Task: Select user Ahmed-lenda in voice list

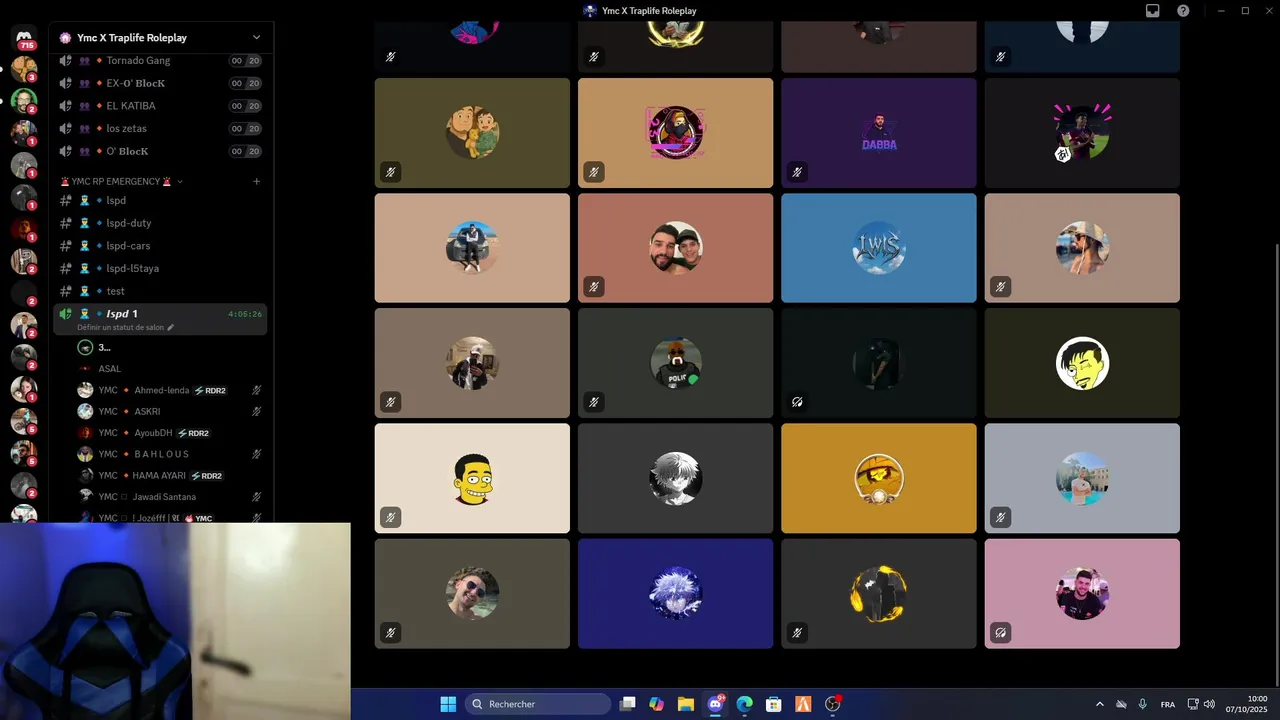Action: tap(170, 390)
